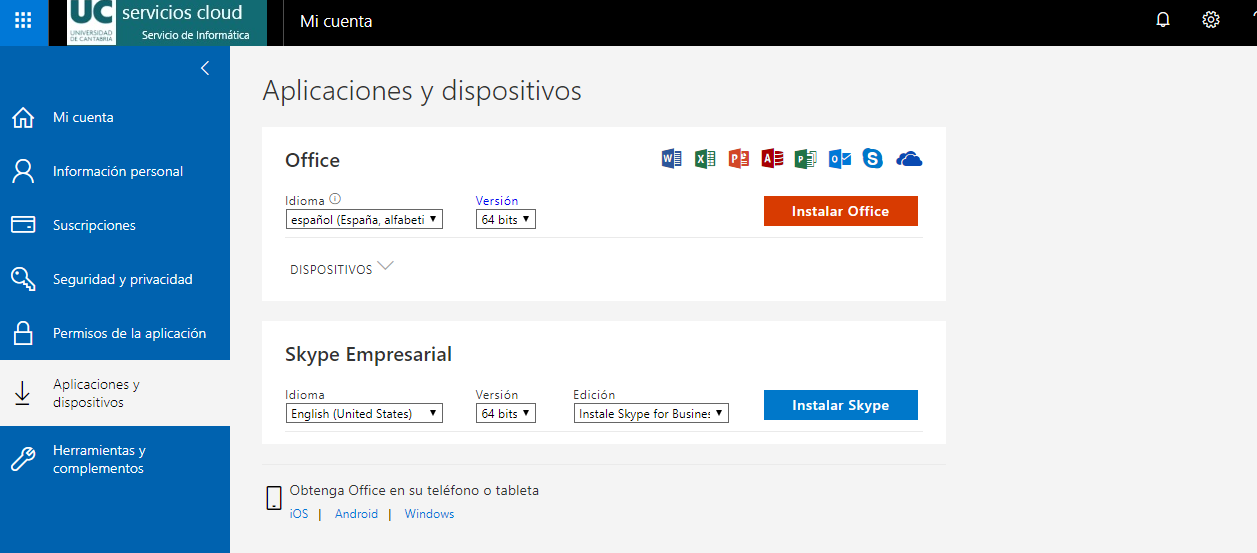This screenshot has height=553, width=1257.
Task: Click the UC Universidad de Cantabria logo
Action: [92, 22]
